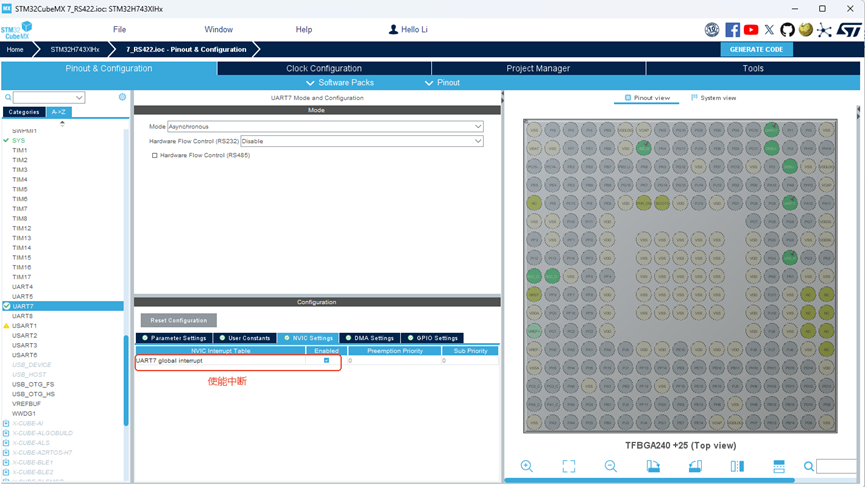Toggle the UART7 global interrupt Enabled checkbox
The height and width of the screenshot is (487, 865).
coord(327,361)
